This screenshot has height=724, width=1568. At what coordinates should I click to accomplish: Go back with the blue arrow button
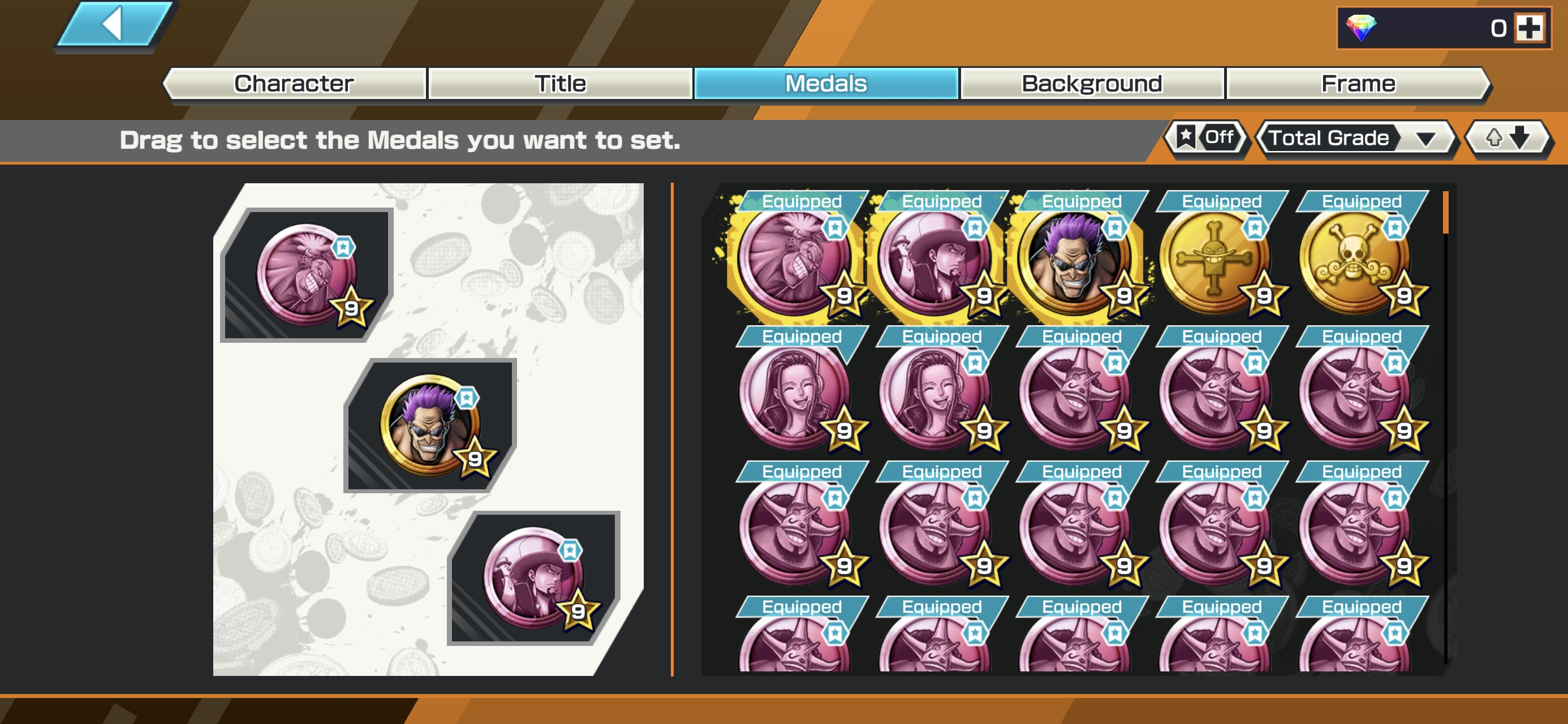(114, 24)
